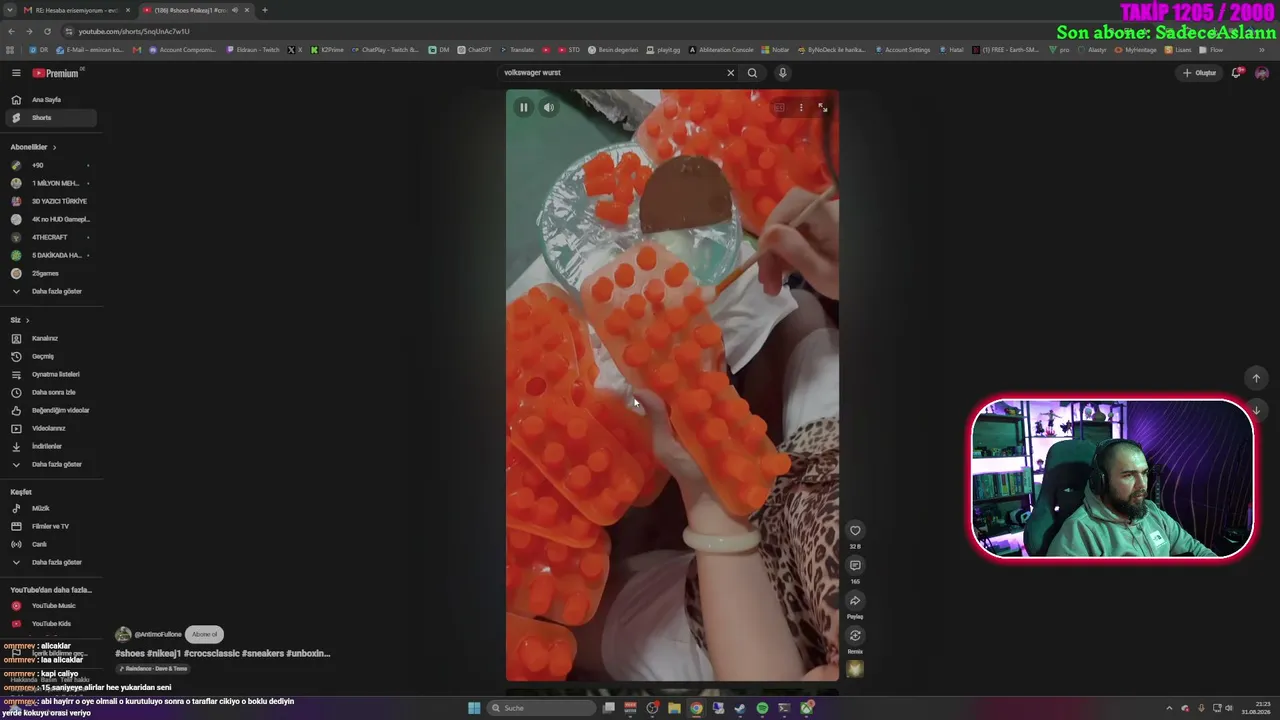The width and height of the screenshot is (1280, 720).
Task: Expand the Siz section header
Action: pos(20,320)
